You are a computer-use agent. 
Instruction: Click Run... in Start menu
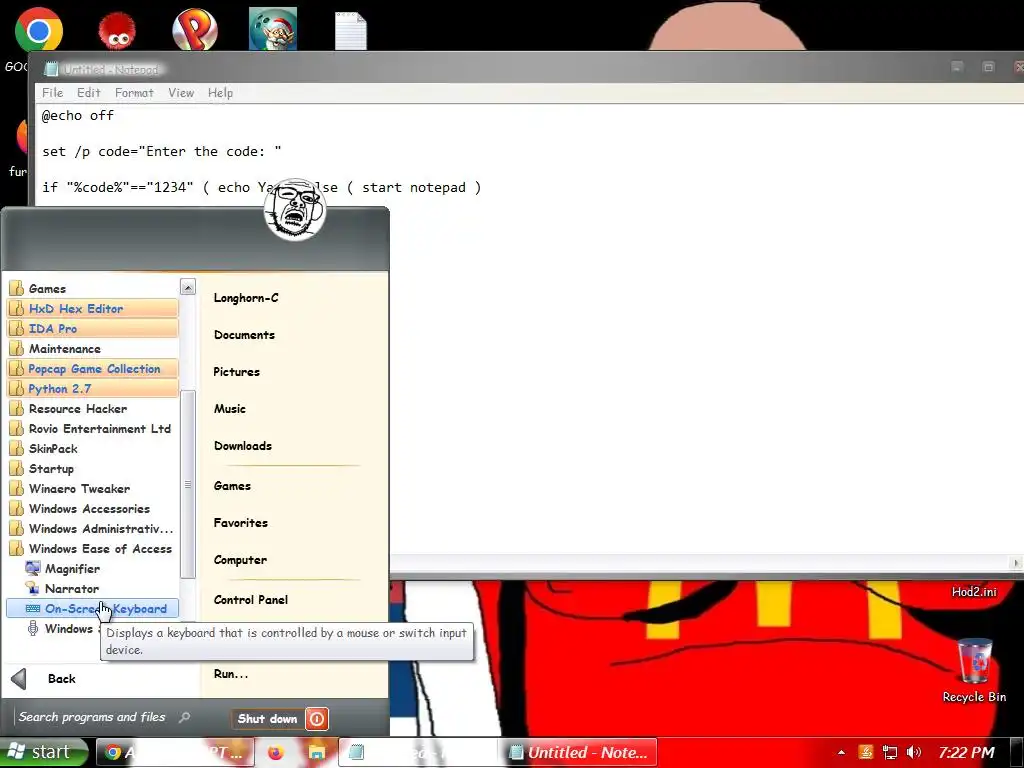click(x=231, y=674)
